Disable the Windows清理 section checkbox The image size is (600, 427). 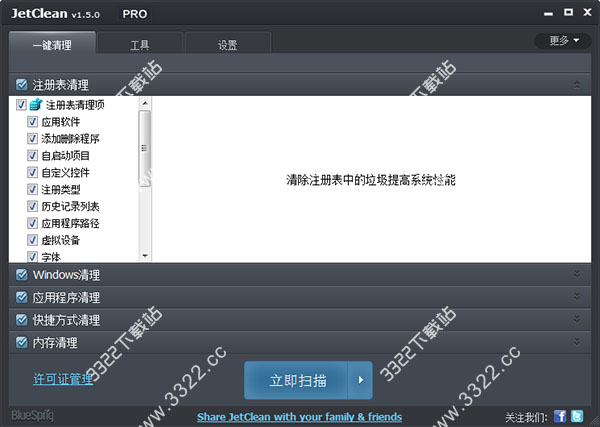coord(22,274)
